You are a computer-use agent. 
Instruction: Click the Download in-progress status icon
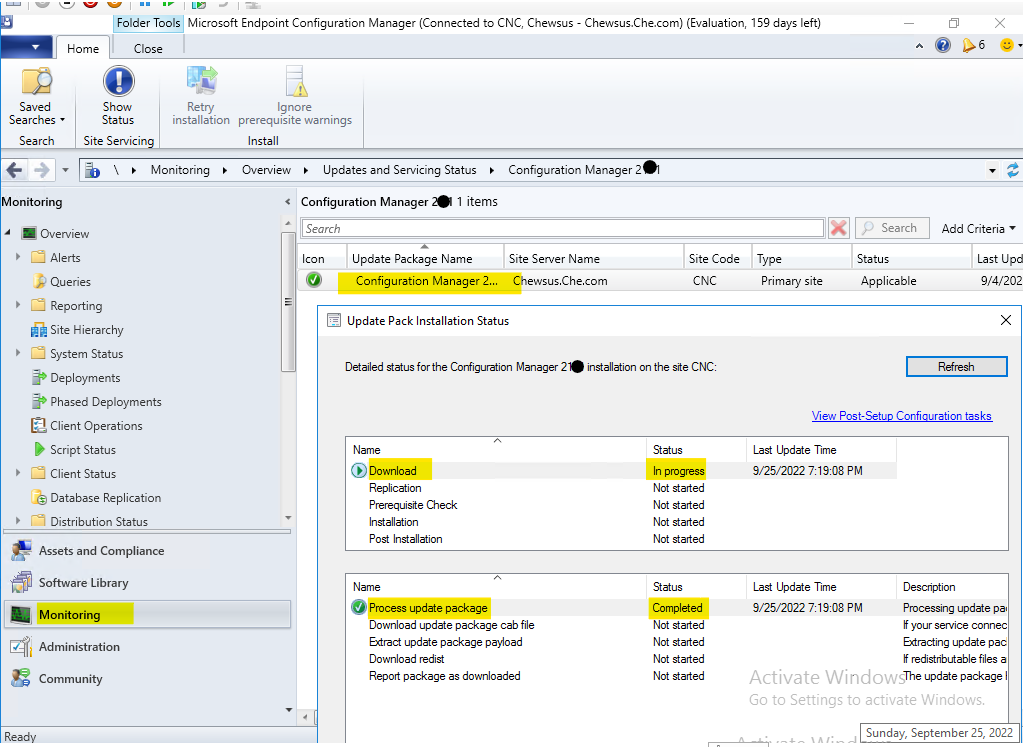(359, 470)
